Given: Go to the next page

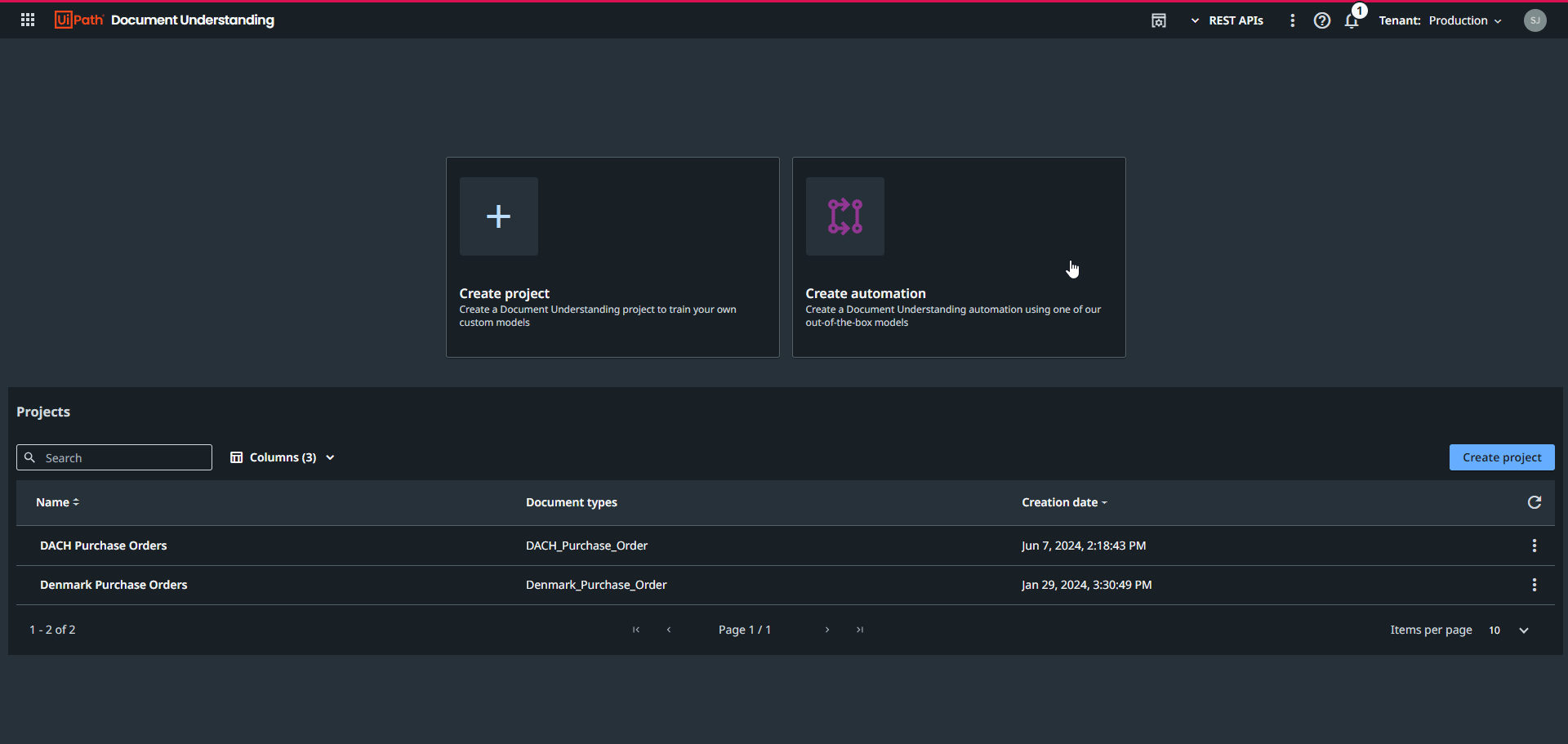Looking at the screenshot, I should (x=827, y=630).
